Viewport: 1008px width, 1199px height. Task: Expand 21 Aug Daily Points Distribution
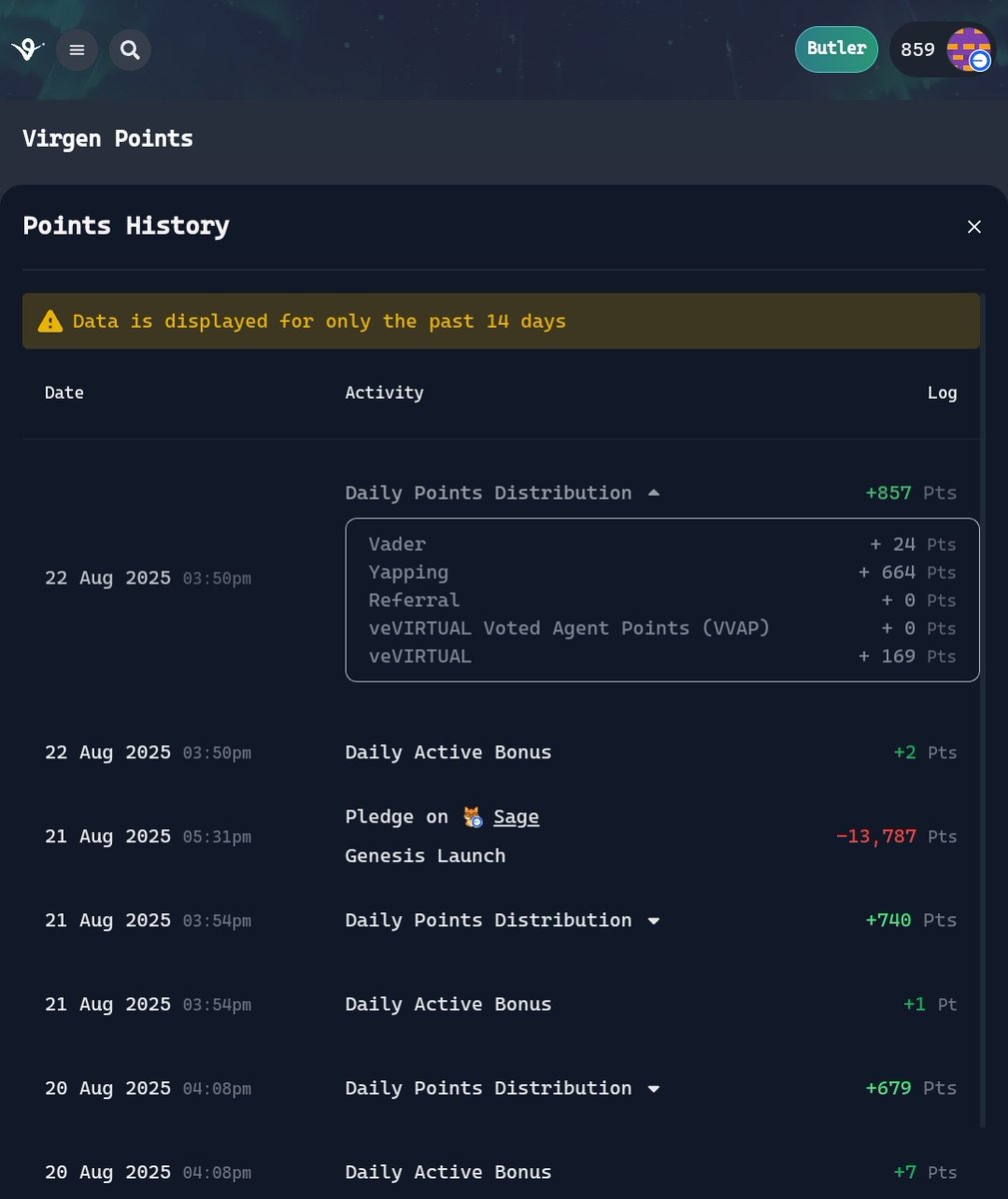[x=653, y=920]
